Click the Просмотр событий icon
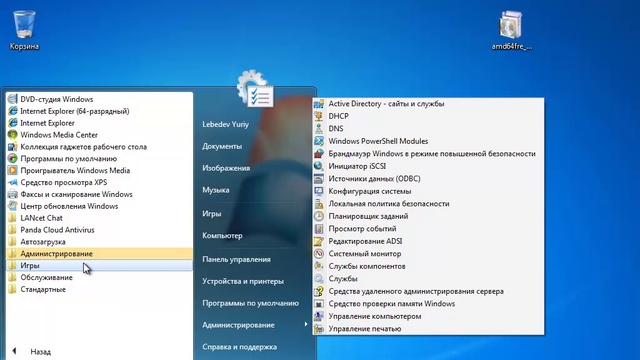The height and width of the screenshot is (360, 640). [319, 229]
